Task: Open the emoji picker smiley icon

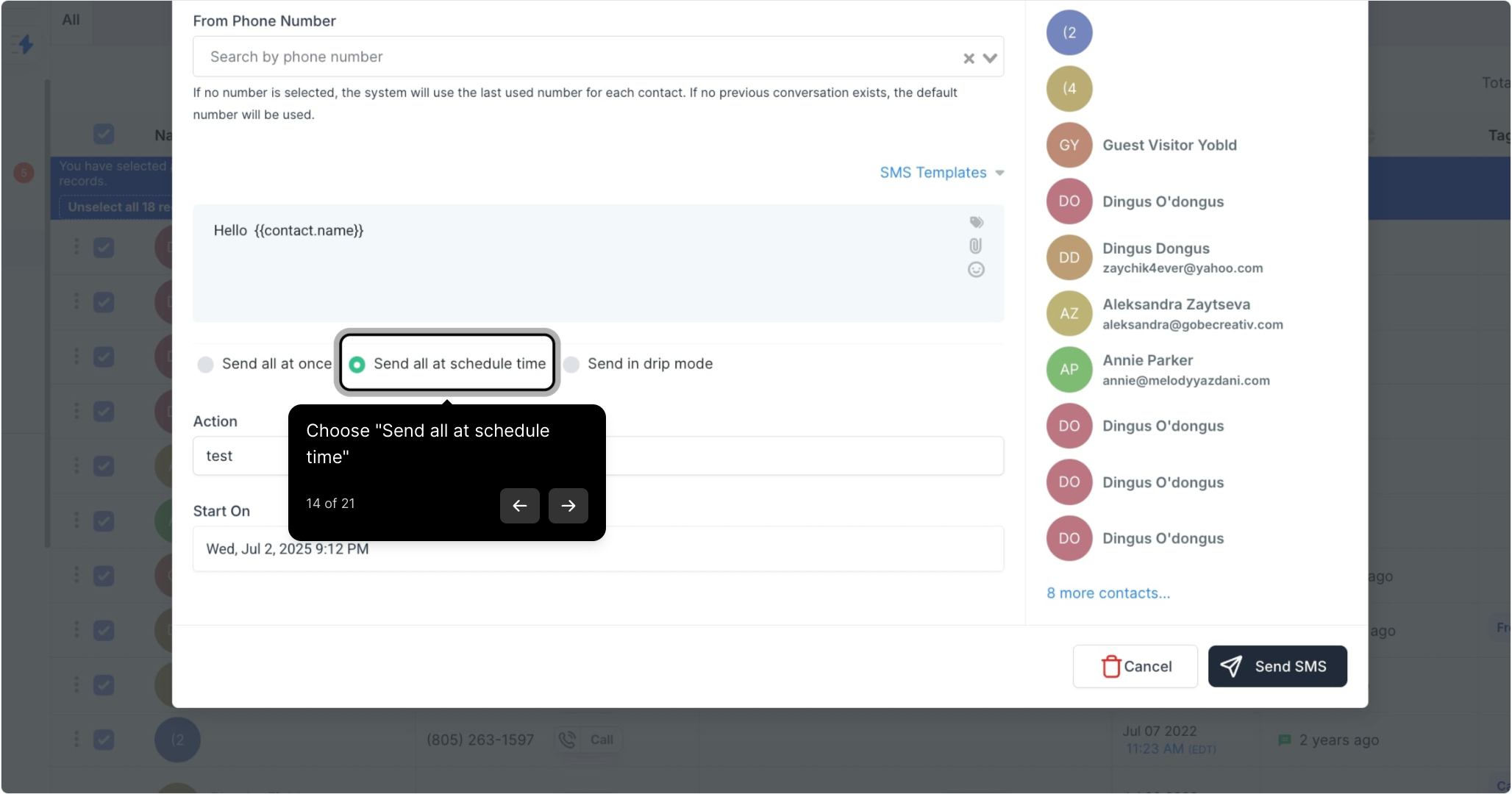Action: 976,270
